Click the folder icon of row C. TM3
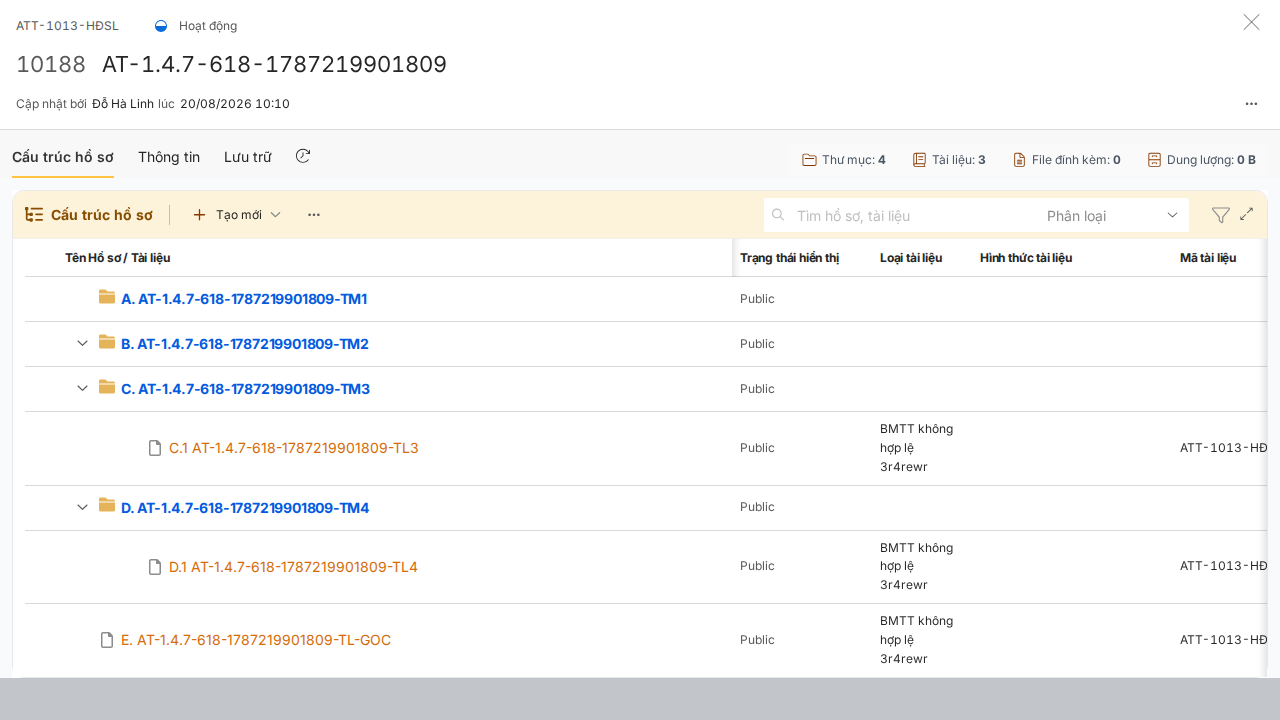The width and height of the screenshot is (1280, 720). 107,387
